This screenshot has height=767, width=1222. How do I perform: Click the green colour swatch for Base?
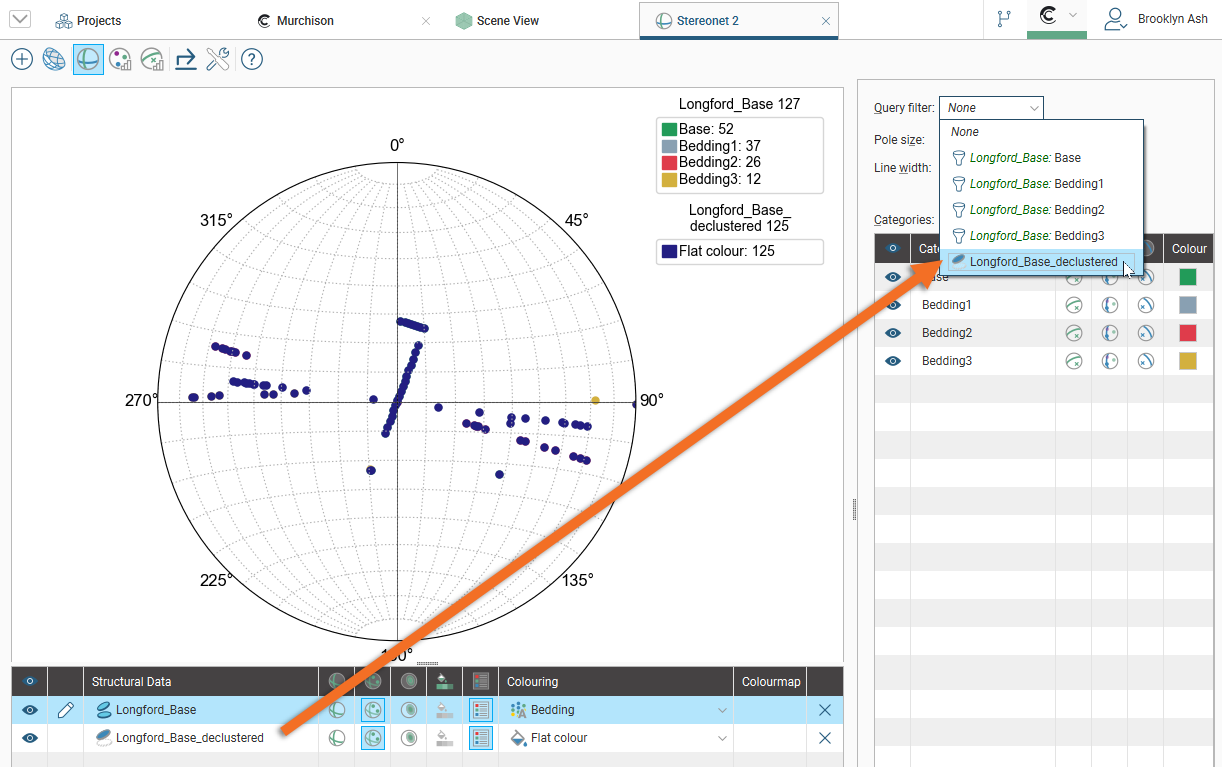click(1188, 277)
